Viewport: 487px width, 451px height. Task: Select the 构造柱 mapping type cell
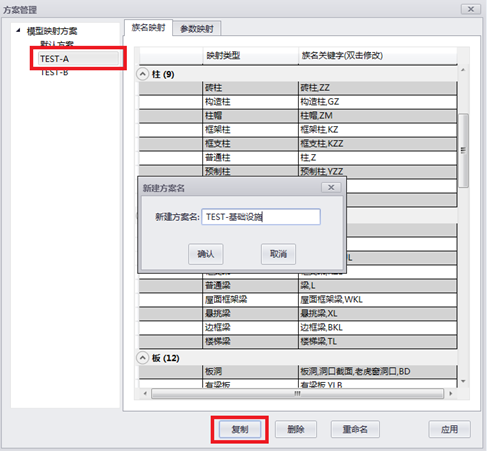pyautogui.click(x=250, y=102)
